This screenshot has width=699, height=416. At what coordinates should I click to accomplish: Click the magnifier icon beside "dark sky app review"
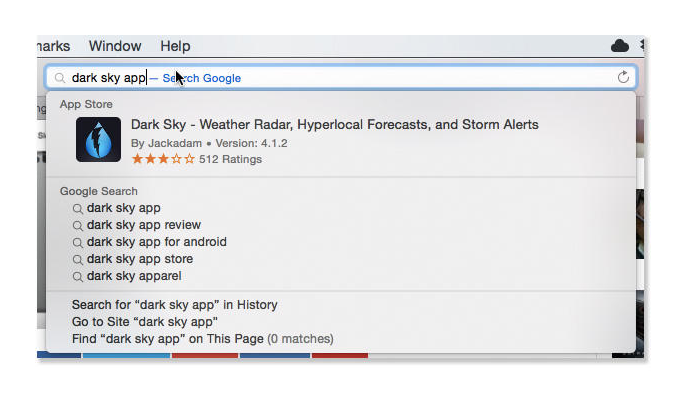(x=77, y=225)
